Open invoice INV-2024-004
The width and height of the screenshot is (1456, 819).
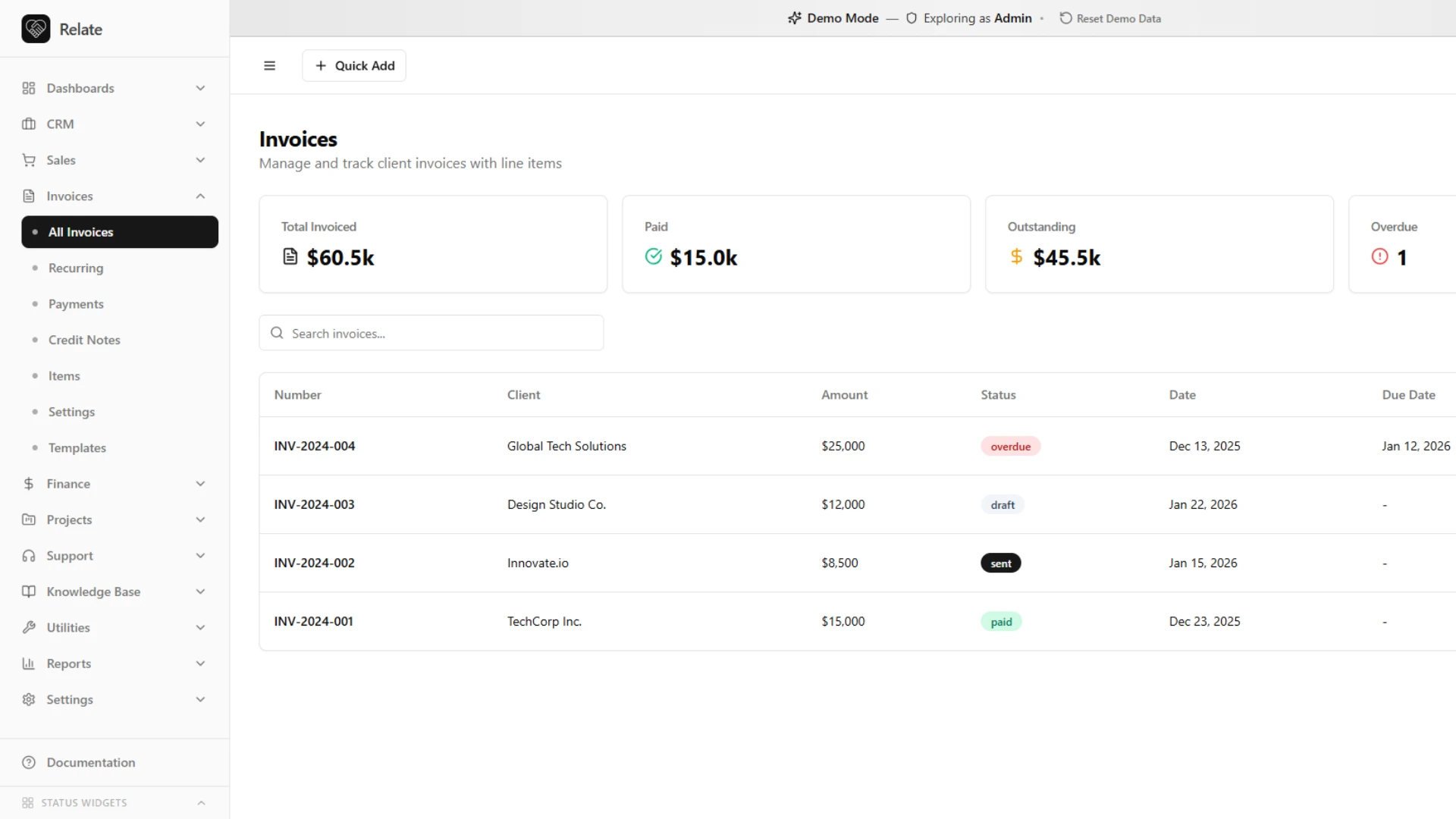315,446
